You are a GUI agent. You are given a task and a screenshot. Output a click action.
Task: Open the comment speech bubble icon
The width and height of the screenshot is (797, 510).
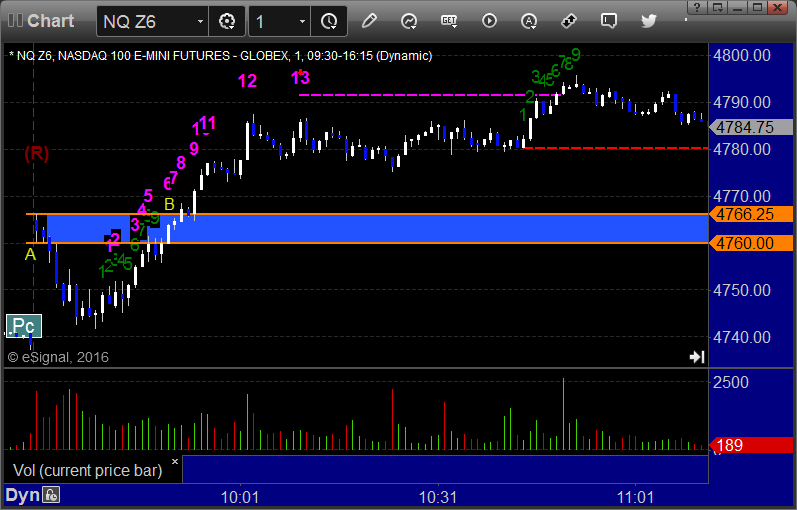608,21
